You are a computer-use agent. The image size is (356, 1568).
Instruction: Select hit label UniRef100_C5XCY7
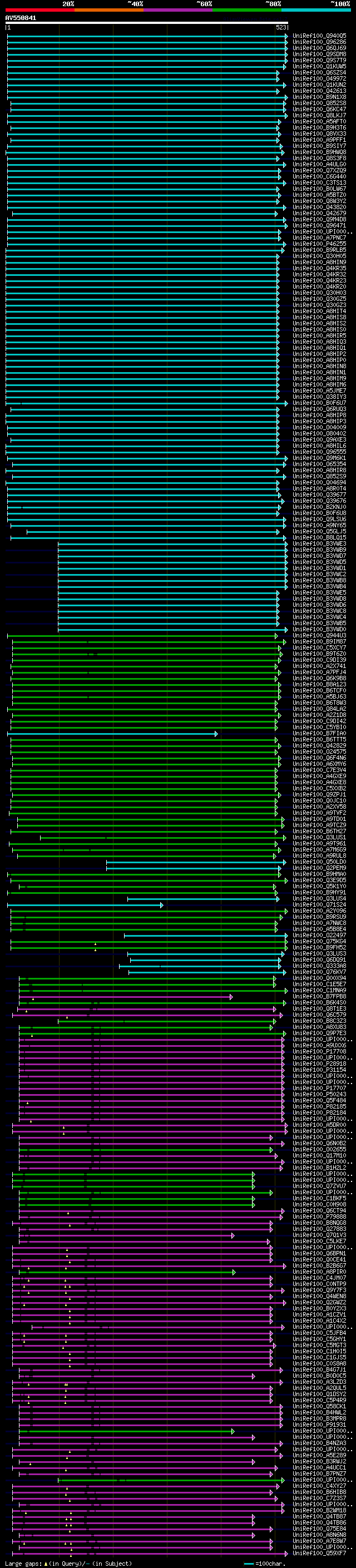click(x=319, y=647)
